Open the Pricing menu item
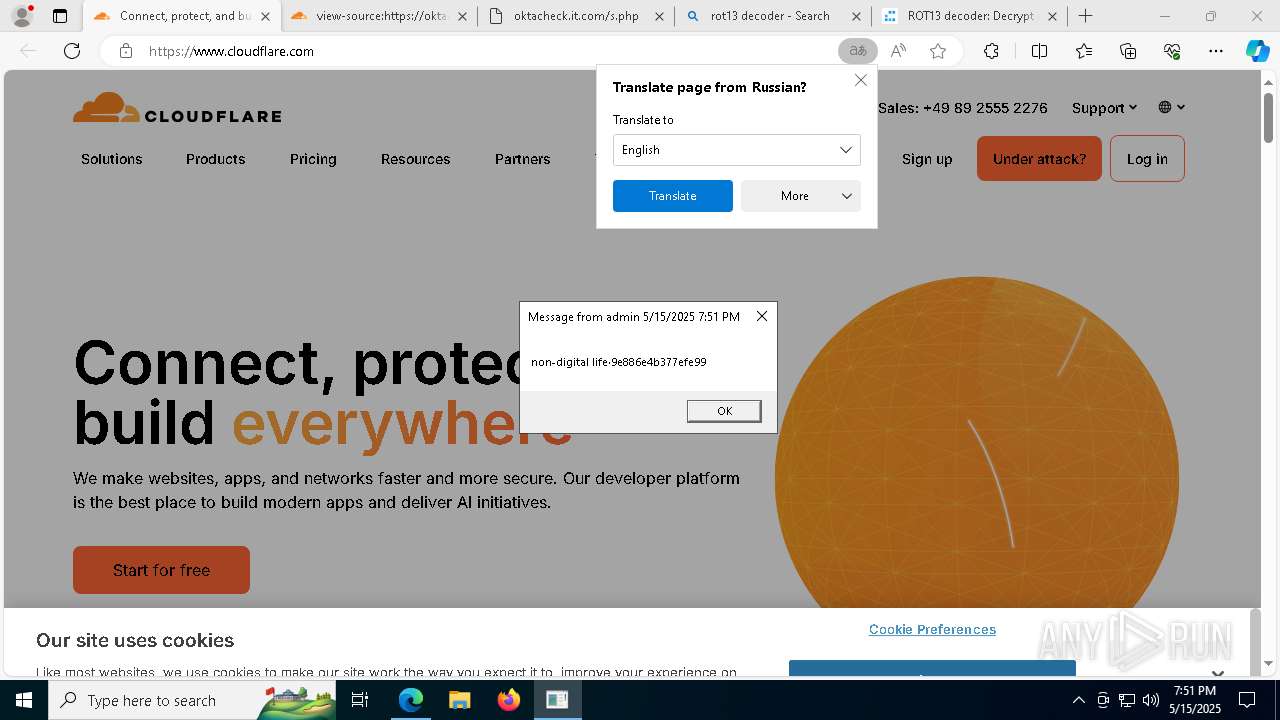Screen dimensions: 1280x720 (x=313, y=159)
